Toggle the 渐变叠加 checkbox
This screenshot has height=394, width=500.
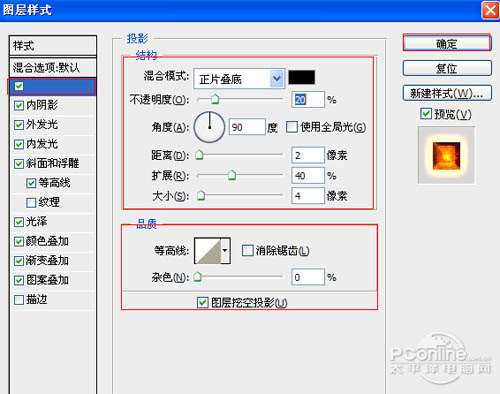19,261
